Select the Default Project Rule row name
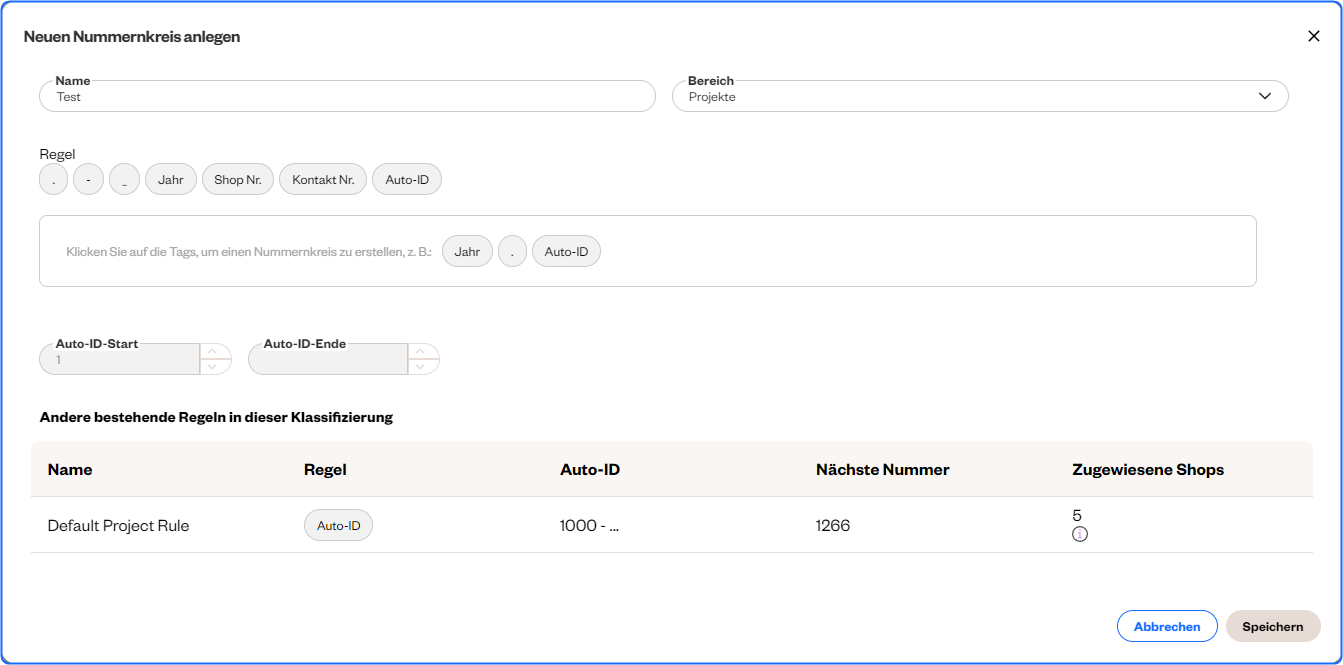 (118, 525)
